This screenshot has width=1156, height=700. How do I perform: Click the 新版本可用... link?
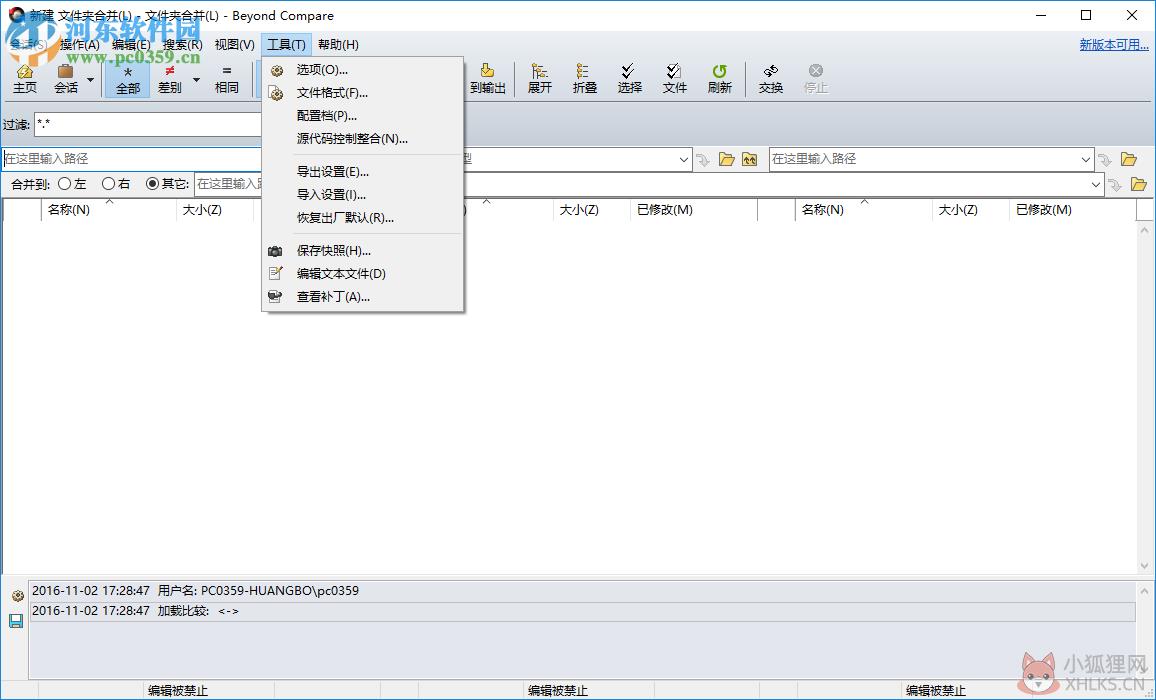click(x=1114, y=45)
